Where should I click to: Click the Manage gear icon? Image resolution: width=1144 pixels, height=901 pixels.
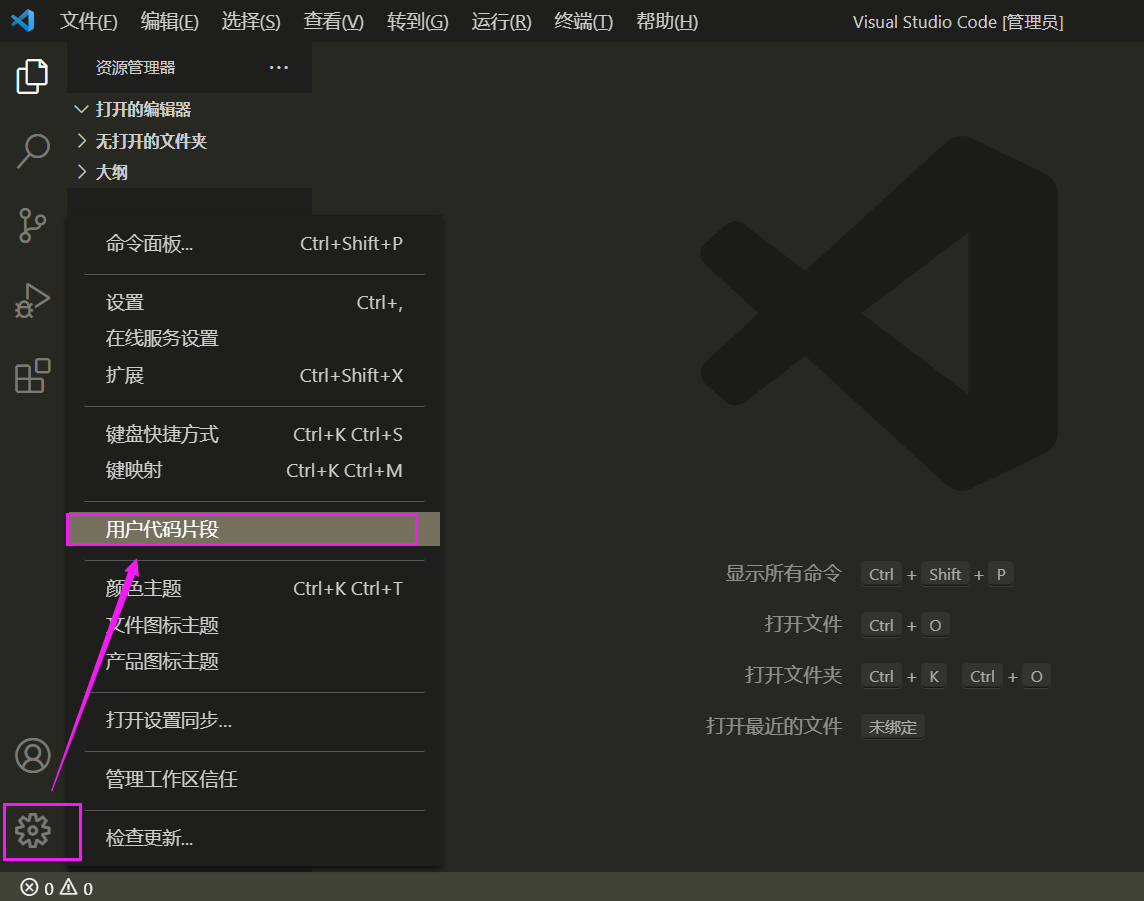click(x=33, y=831)
